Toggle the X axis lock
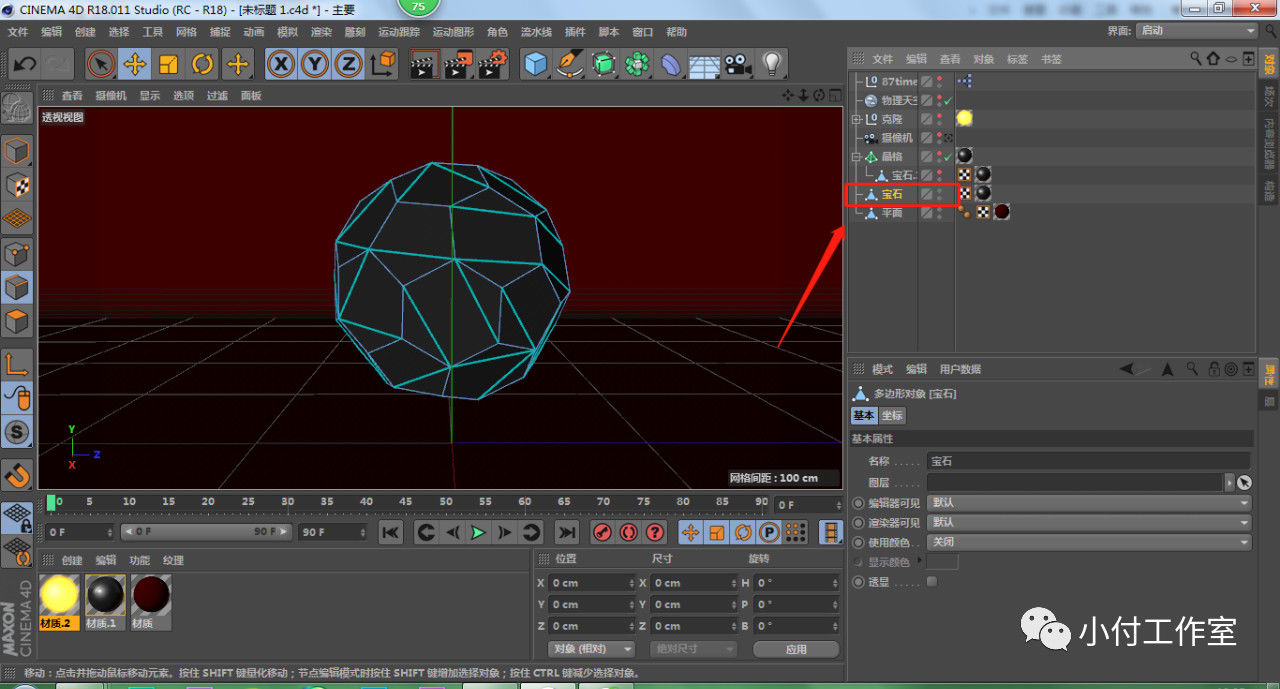 coord(282,65)
